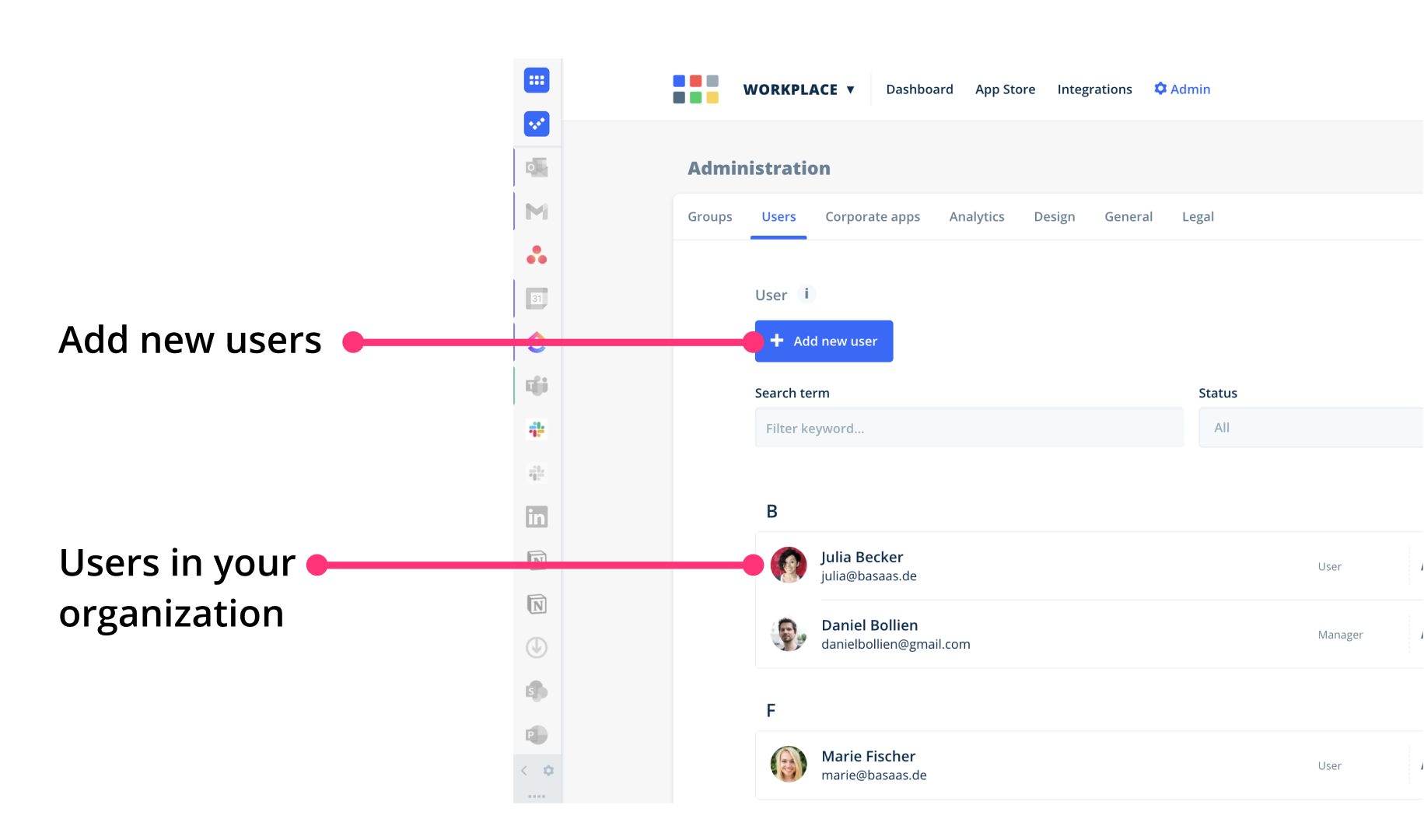Click the F section letter heading
The width and height of the screenshot is (1424, 840).
771,710
